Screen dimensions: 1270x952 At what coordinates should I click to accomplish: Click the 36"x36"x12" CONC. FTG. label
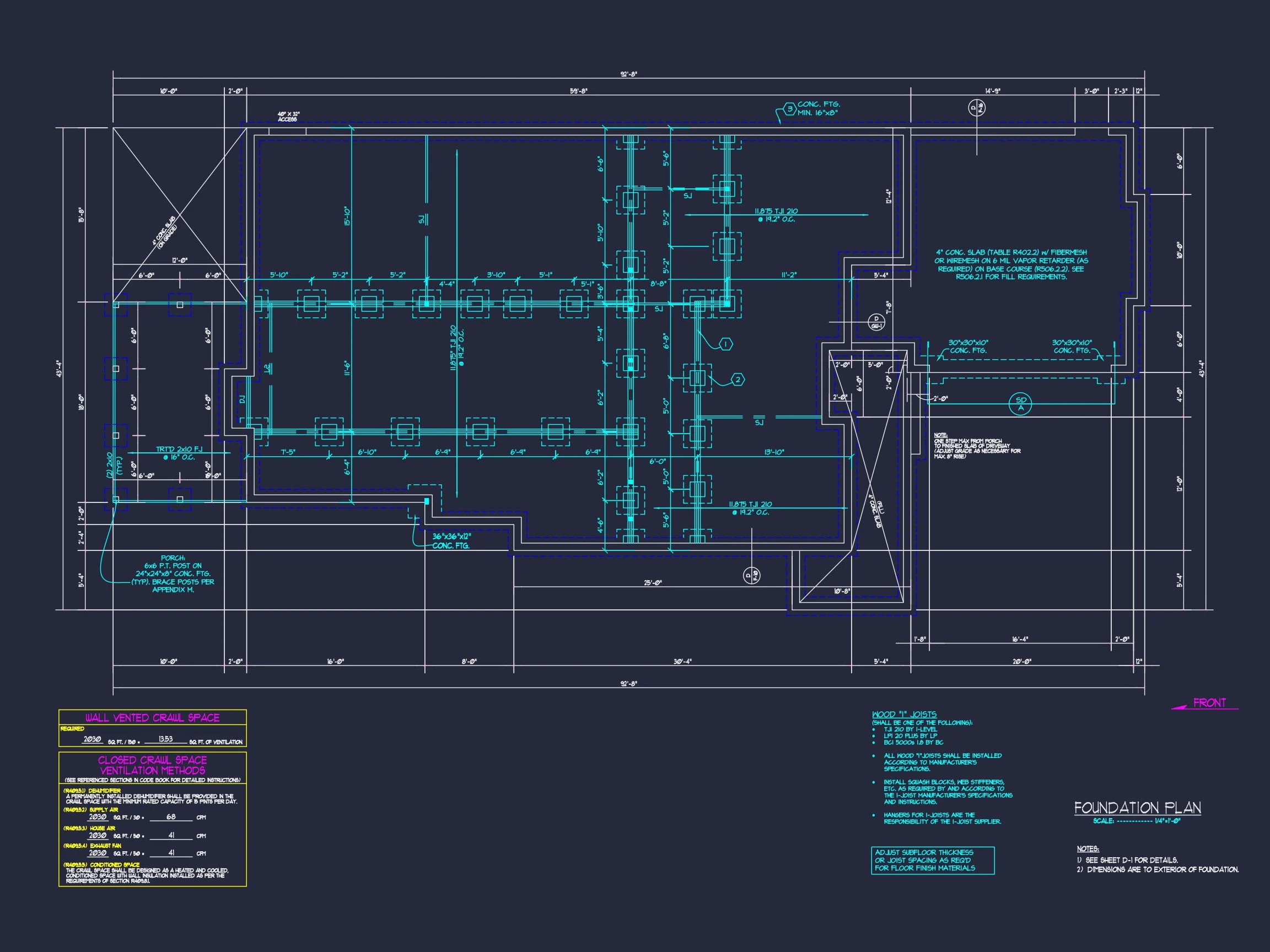pos(451,540)
